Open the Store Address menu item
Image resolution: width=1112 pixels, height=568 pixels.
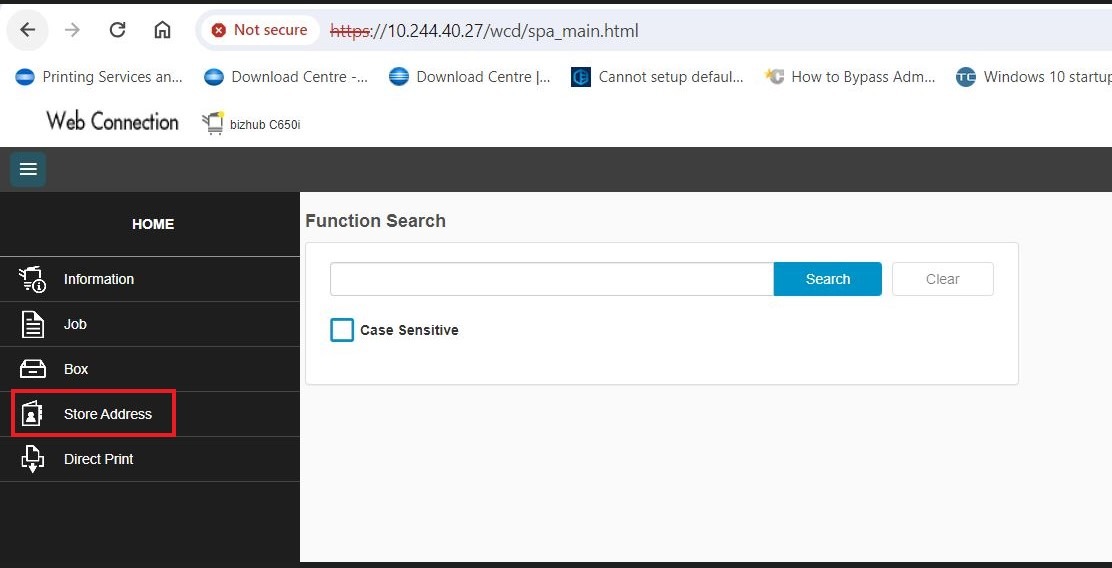pos(108,414)
